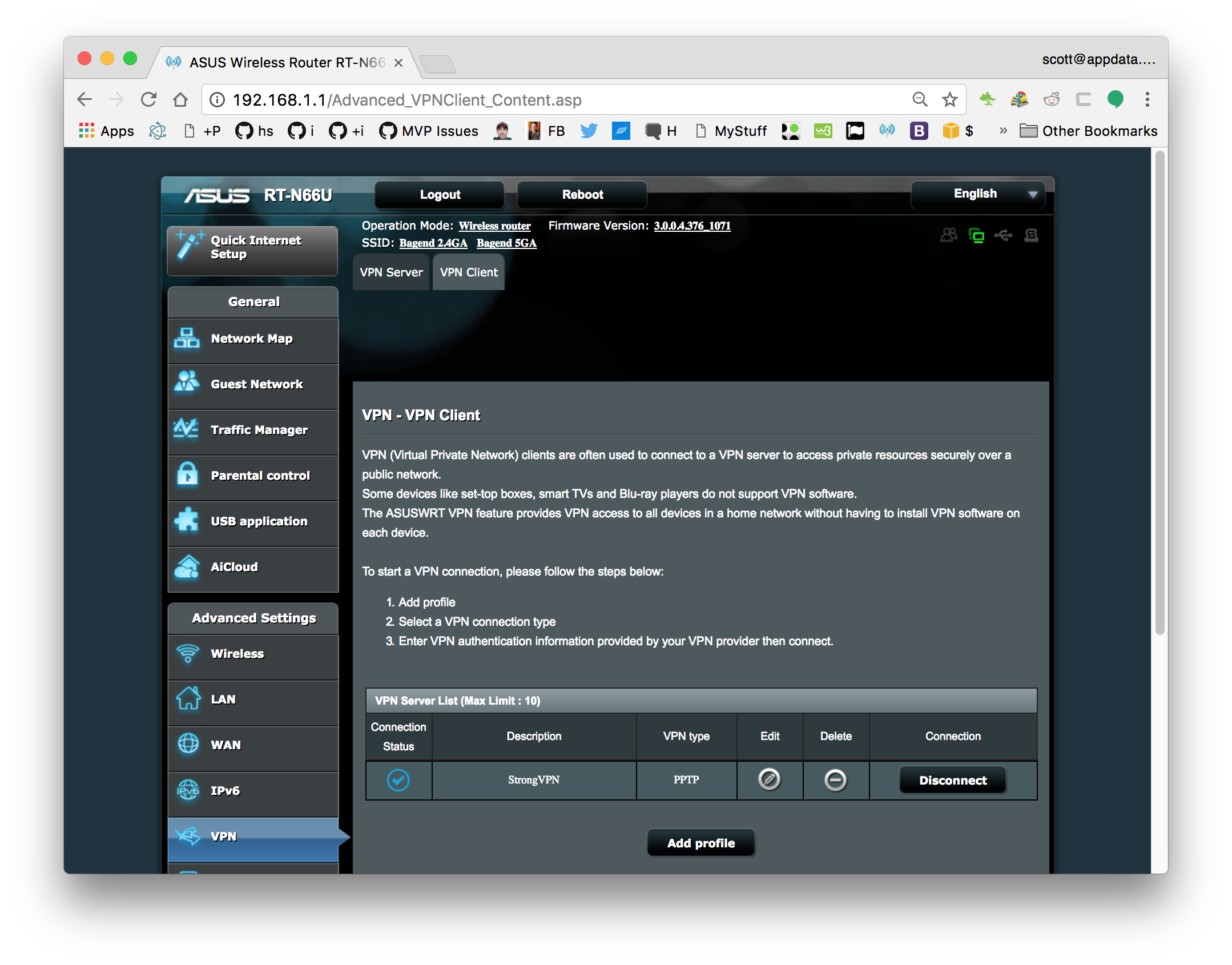Click the Add profile button
This screenshot has height=965, width=1232.
pos(701,843)
